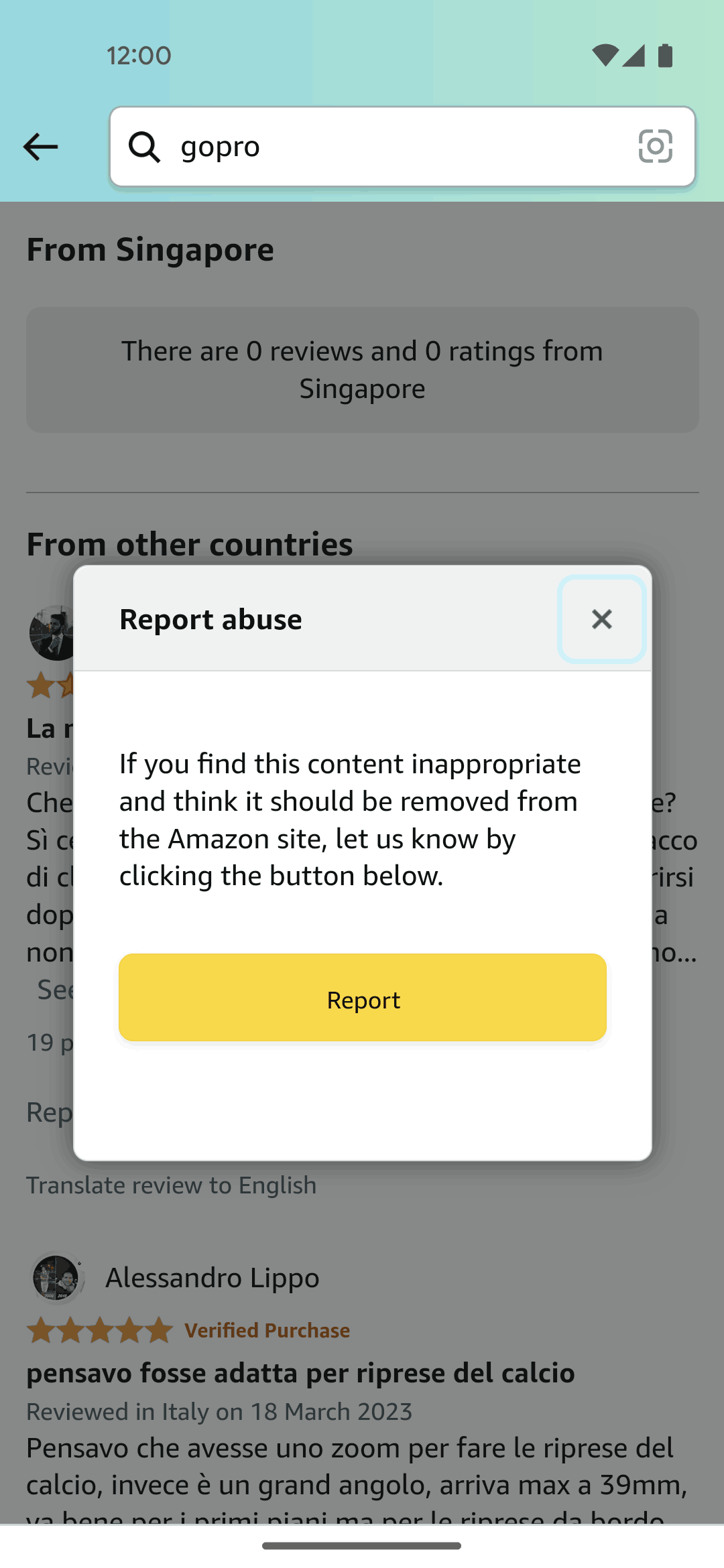The image size is (724, 1568).
Task: Open Alessandro Lippo's reviewer name
Action: [x=213, y=1278]
